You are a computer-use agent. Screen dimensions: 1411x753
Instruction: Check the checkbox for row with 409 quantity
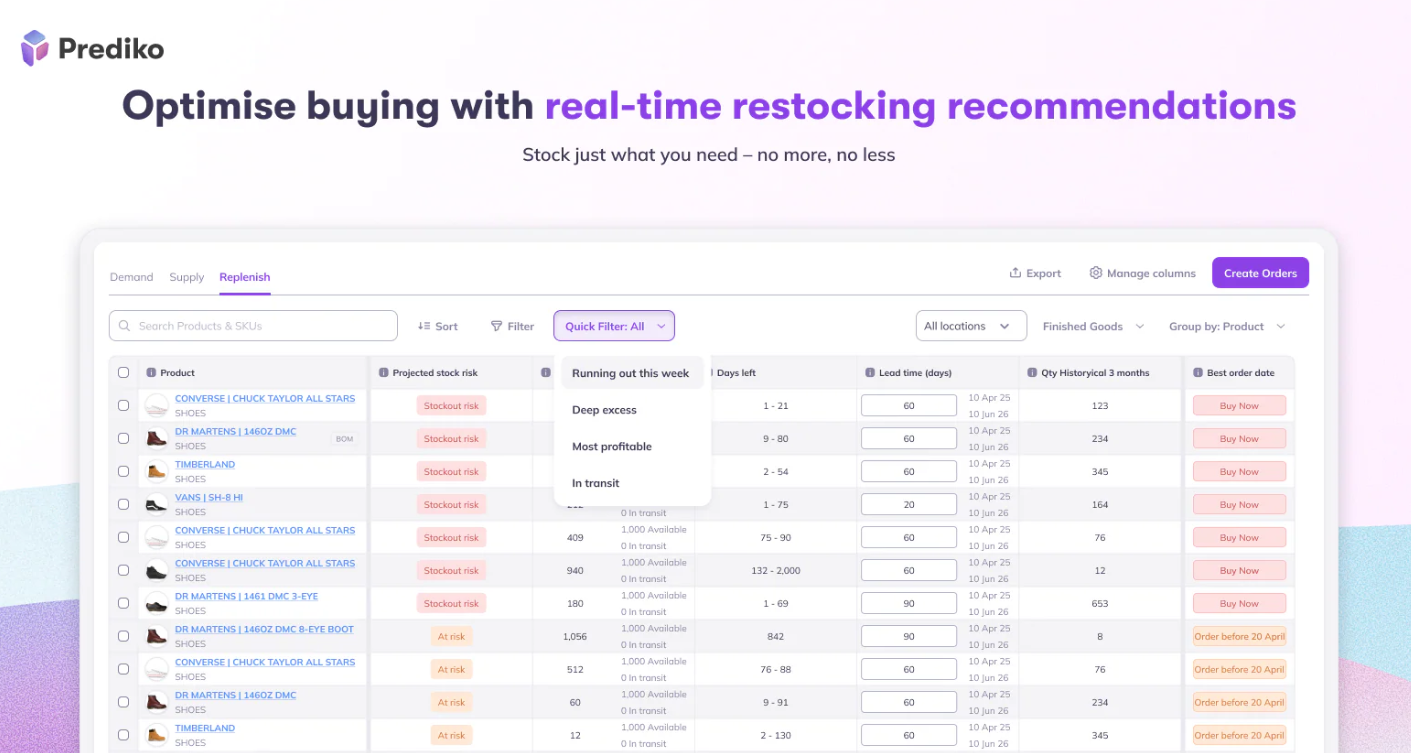[x=124, y=537]
